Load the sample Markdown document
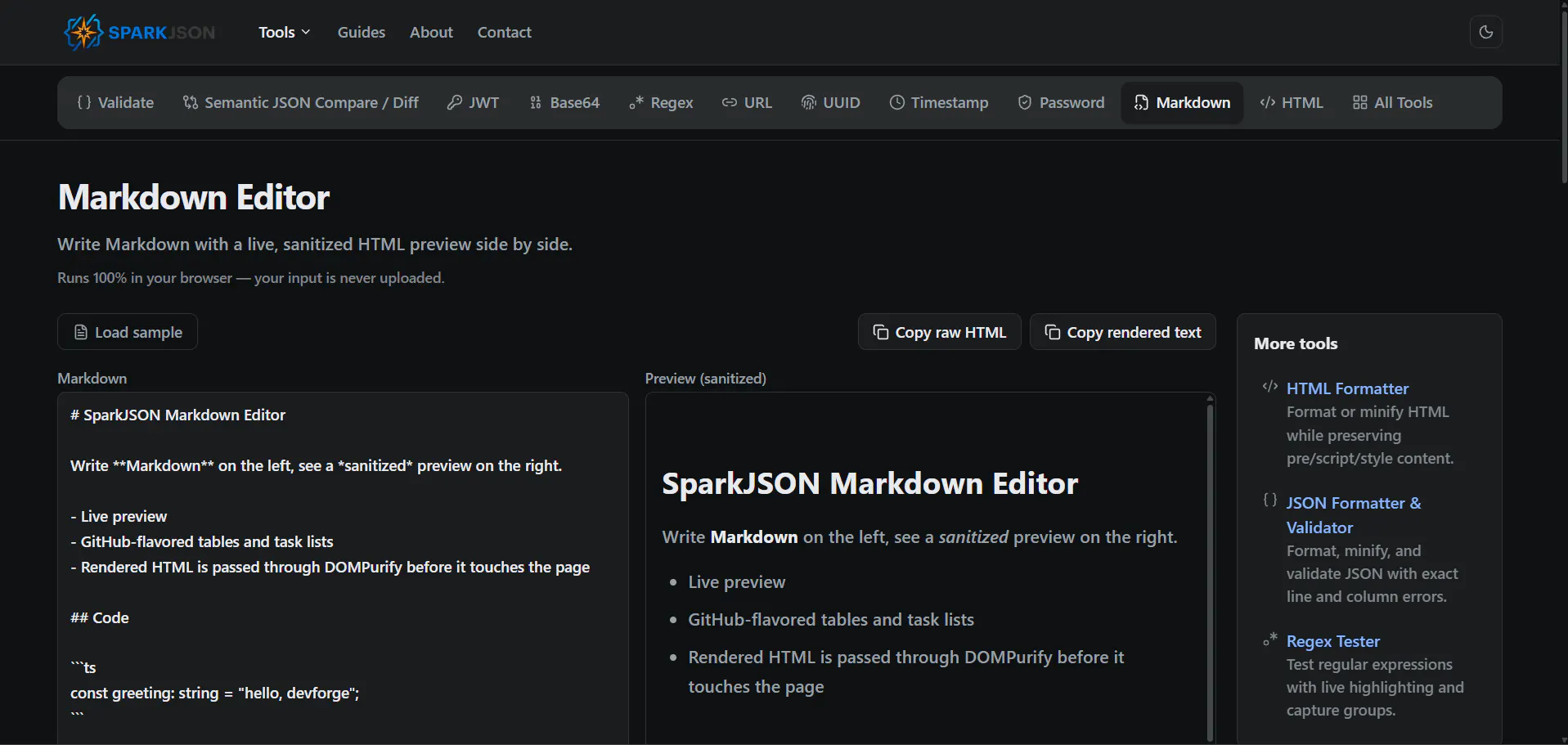The width and height of the screenshot is (1568, 745). [x=128, y=332]
